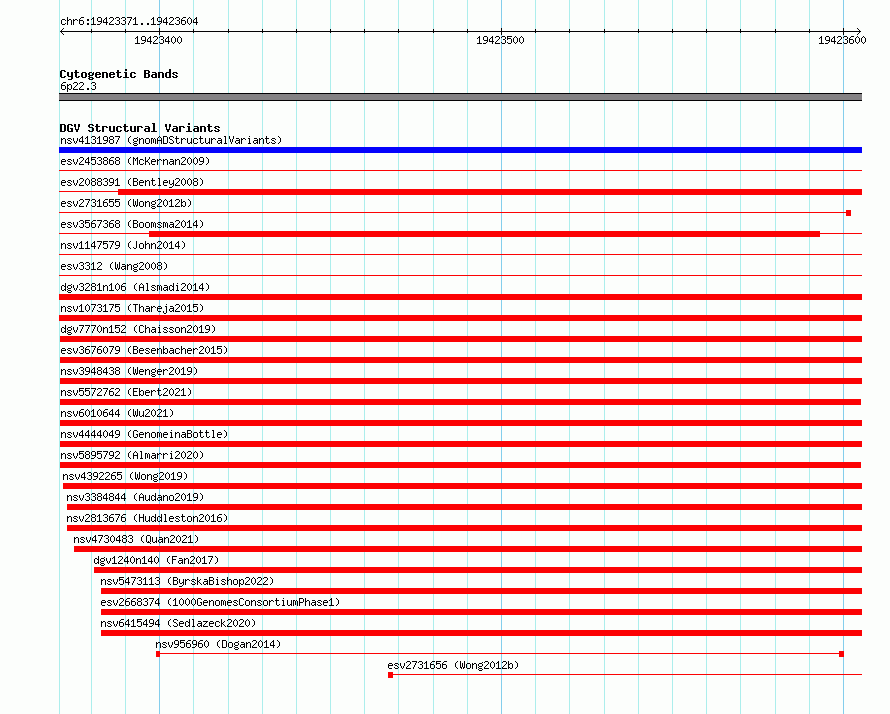Open variant nsv5895792 (Almarri2020)
The image size is (890, 714).
click(132, 455)
